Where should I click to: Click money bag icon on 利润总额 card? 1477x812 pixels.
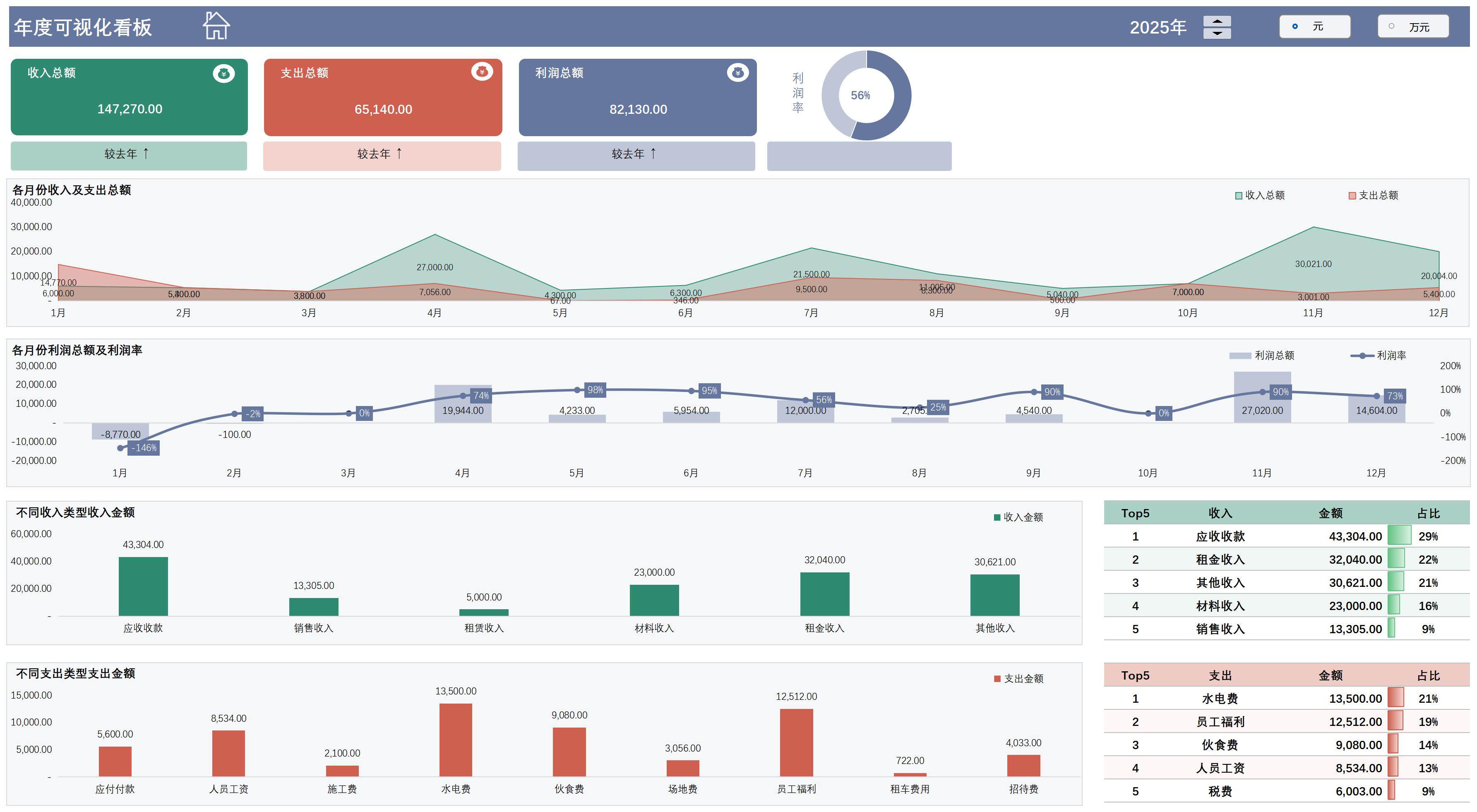pyautogui.click(x=737, y=73)
